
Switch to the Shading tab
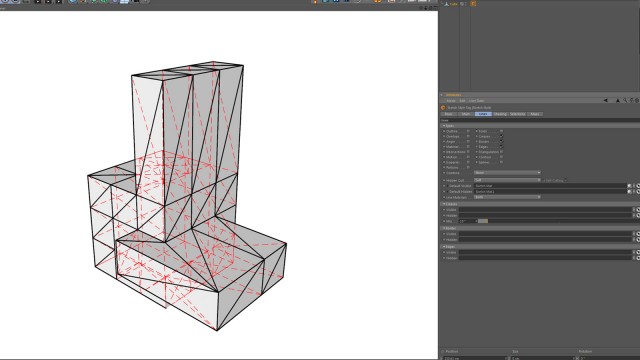(x=500, y=114)
